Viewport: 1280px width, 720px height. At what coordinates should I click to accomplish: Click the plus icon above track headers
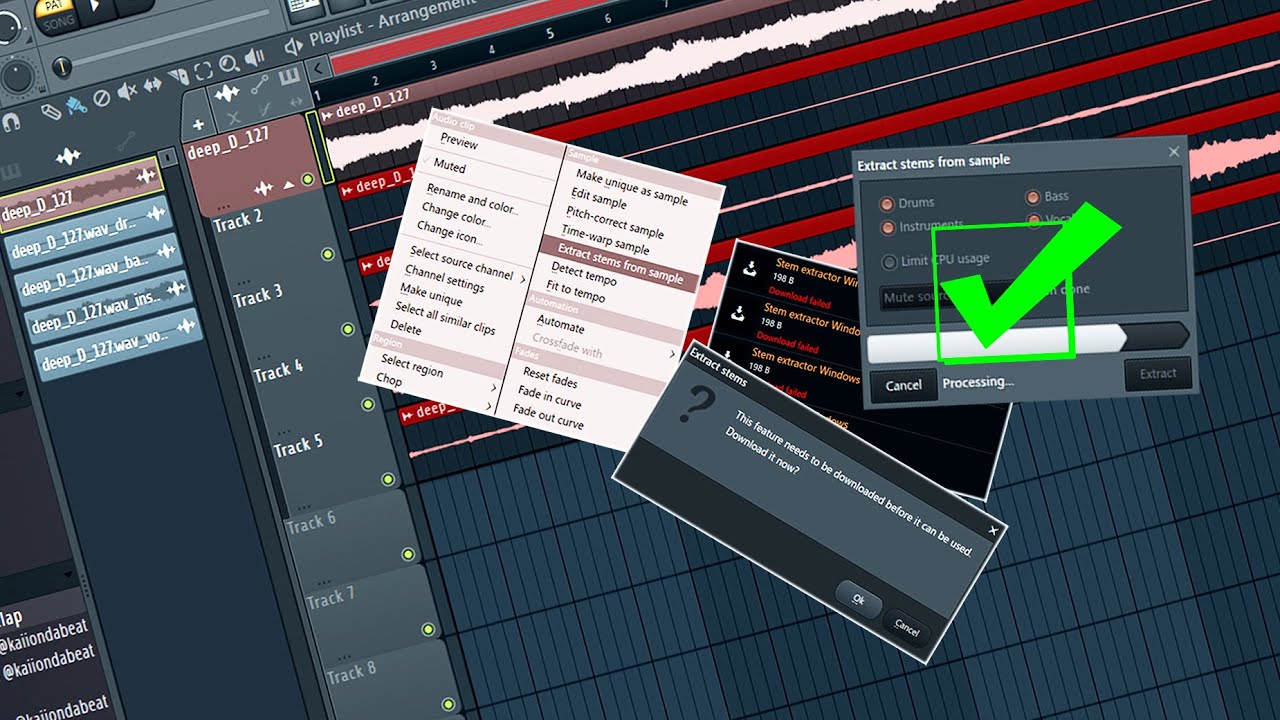point(198,125)
